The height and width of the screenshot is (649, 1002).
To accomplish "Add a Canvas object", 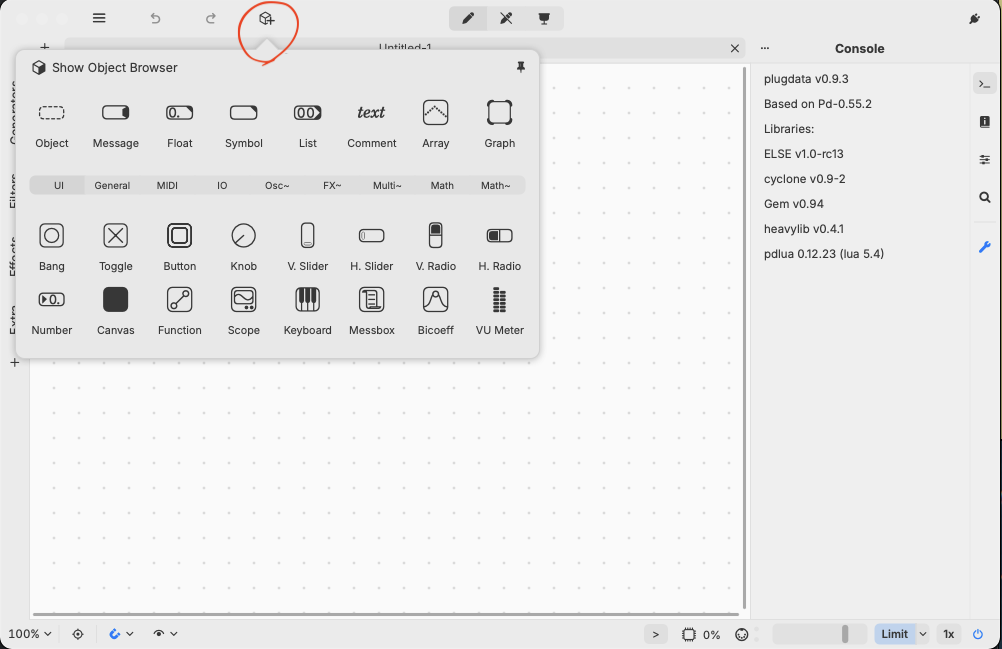I will (116, 311).
